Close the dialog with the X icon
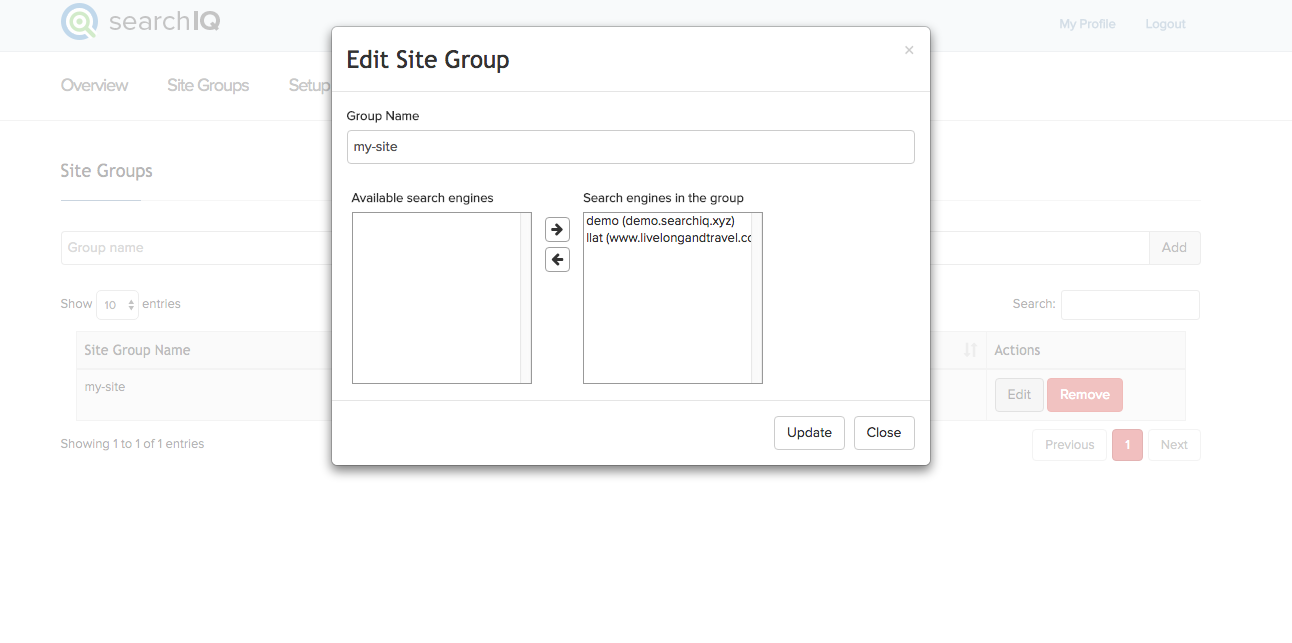1292x643 pixels. (909, 50)
